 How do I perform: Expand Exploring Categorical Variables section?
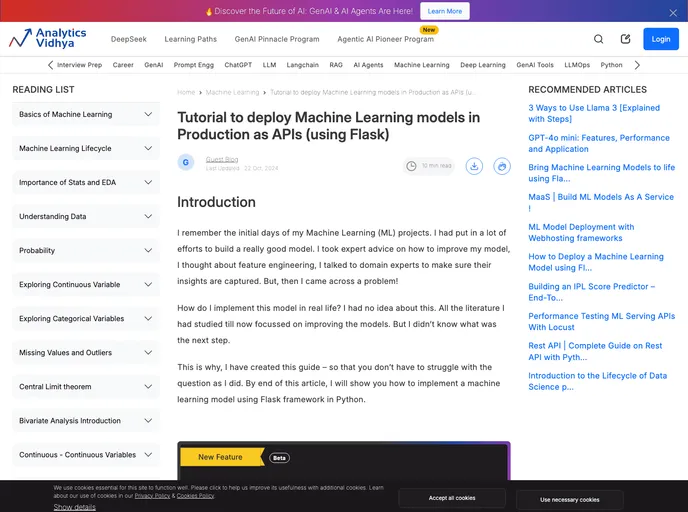(x=86, y=319)
